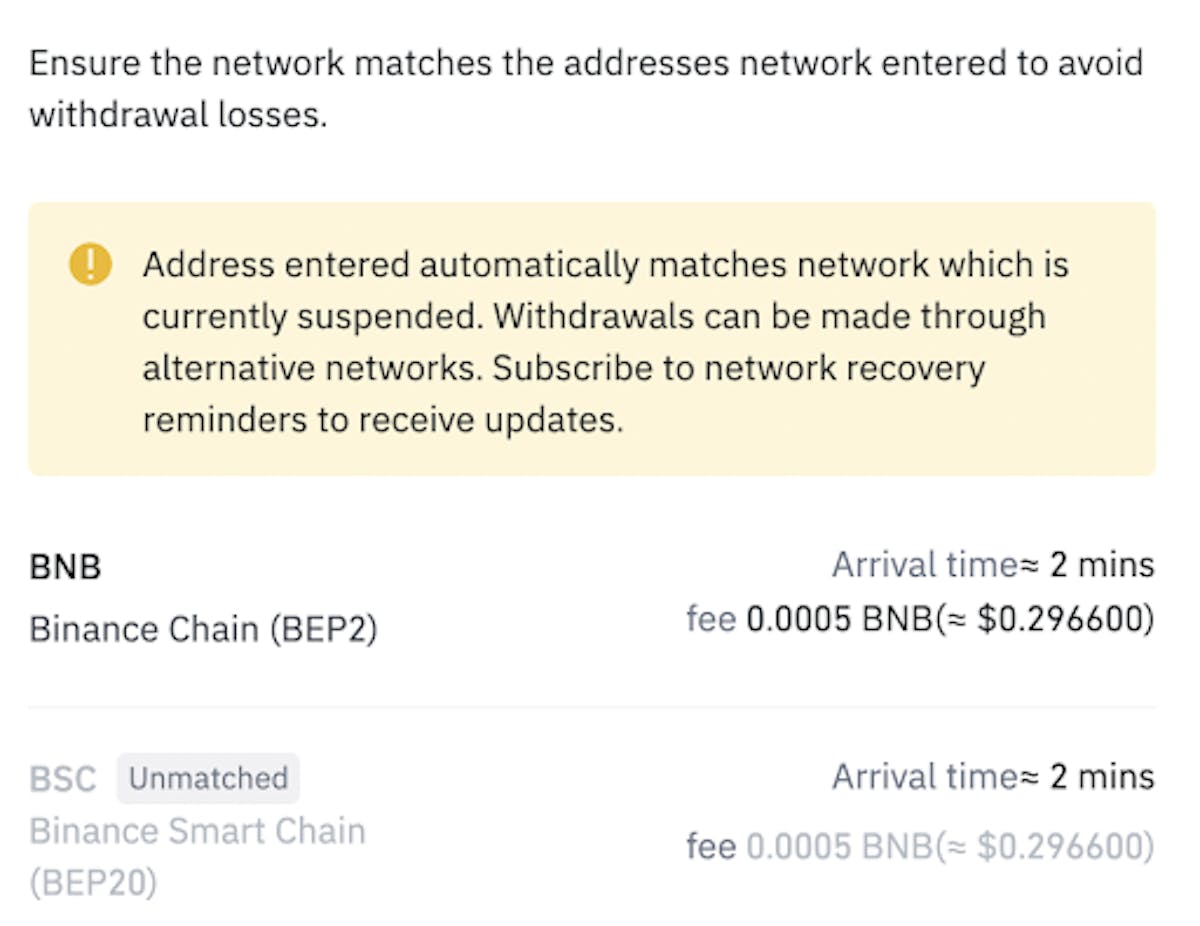Click the $0.296600 value in BEP2 row
Viewport: 1200px width, 926px height.
pyautogui.click(x=1059, y=620)
